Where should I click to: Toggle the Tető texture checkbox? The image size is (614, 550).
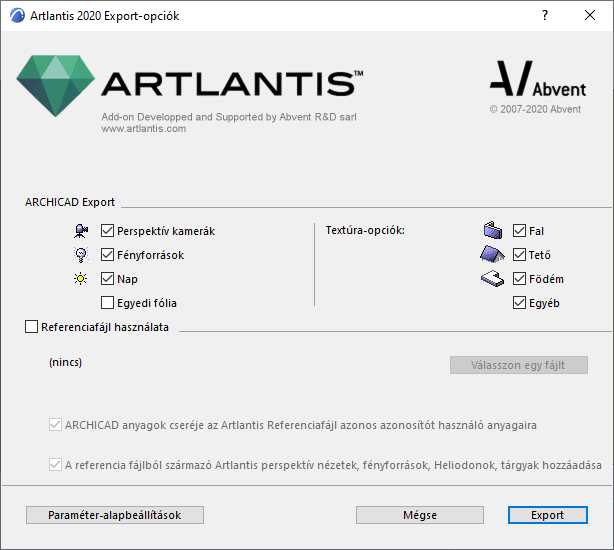pyautogui.click(x=519, y=255)
